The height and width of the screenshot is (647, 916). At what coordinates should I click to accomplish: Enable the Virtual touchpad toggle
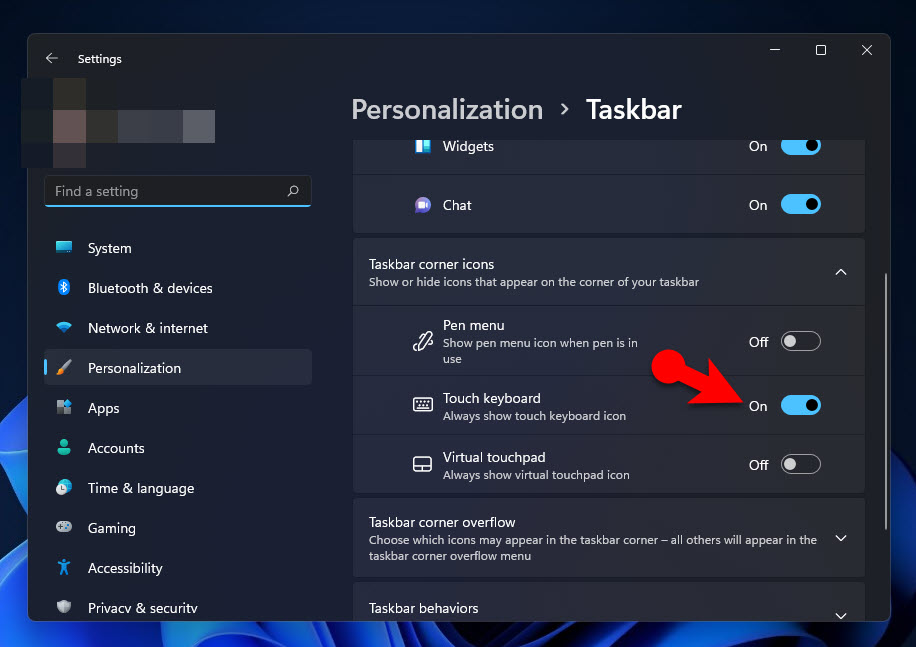point(800,464)
